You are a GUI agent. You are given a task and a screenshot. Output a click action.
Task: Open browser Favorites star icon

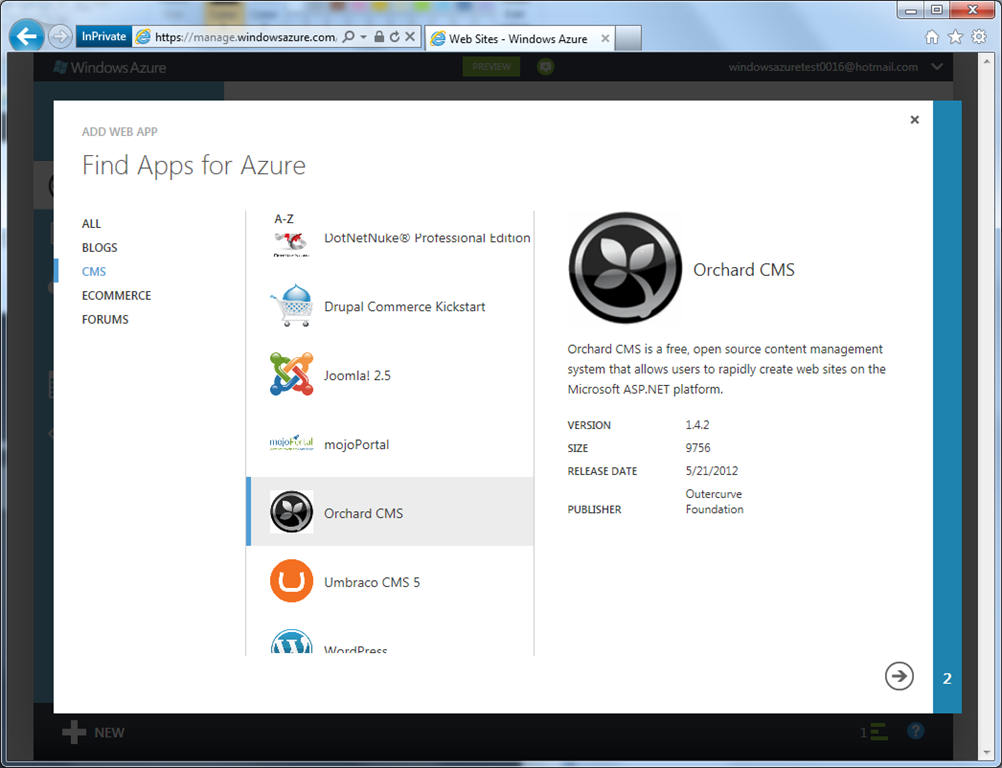[955, 37]
